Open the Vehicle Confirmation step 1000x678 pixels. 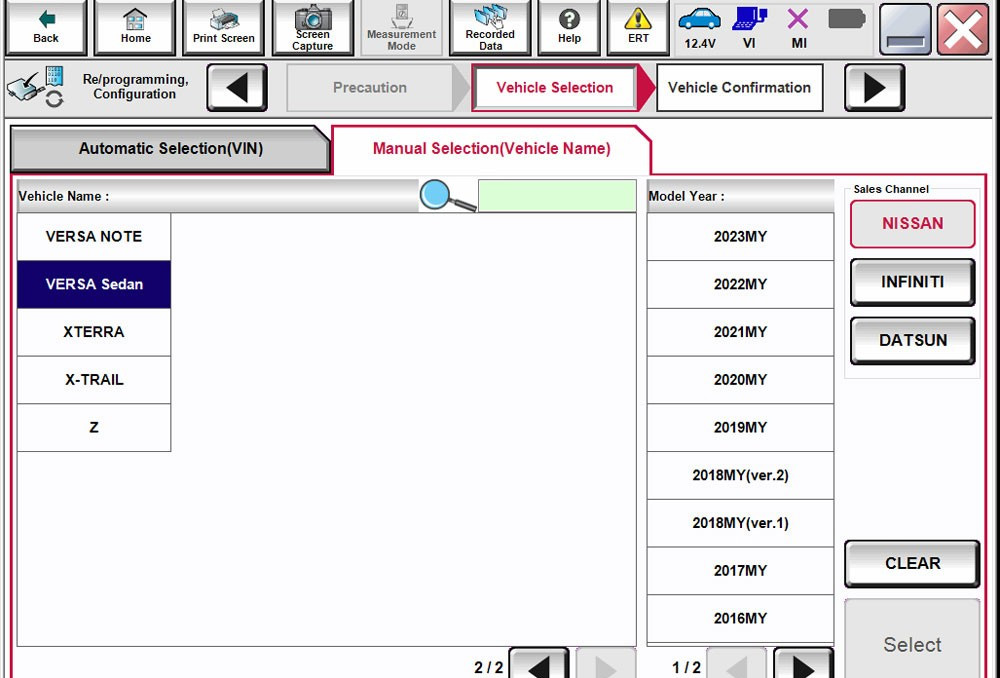739,88
